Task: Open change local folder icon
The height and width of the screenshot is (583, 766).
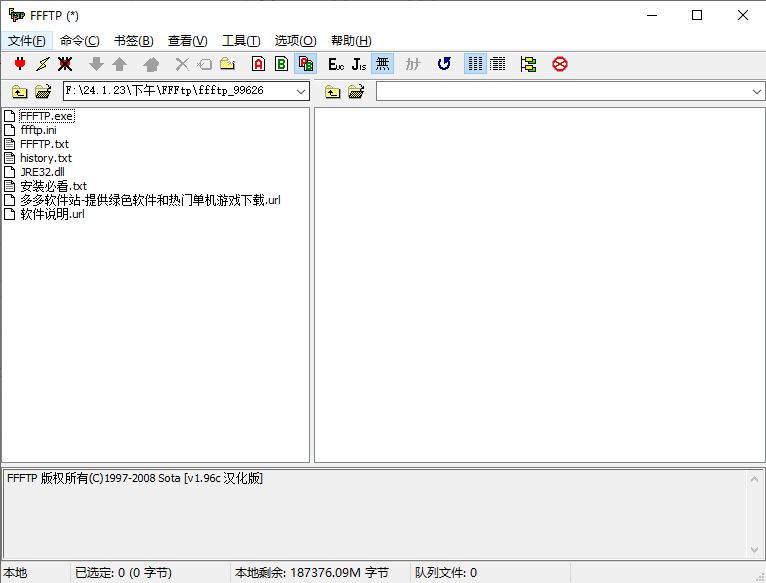Action: [43, 91]
